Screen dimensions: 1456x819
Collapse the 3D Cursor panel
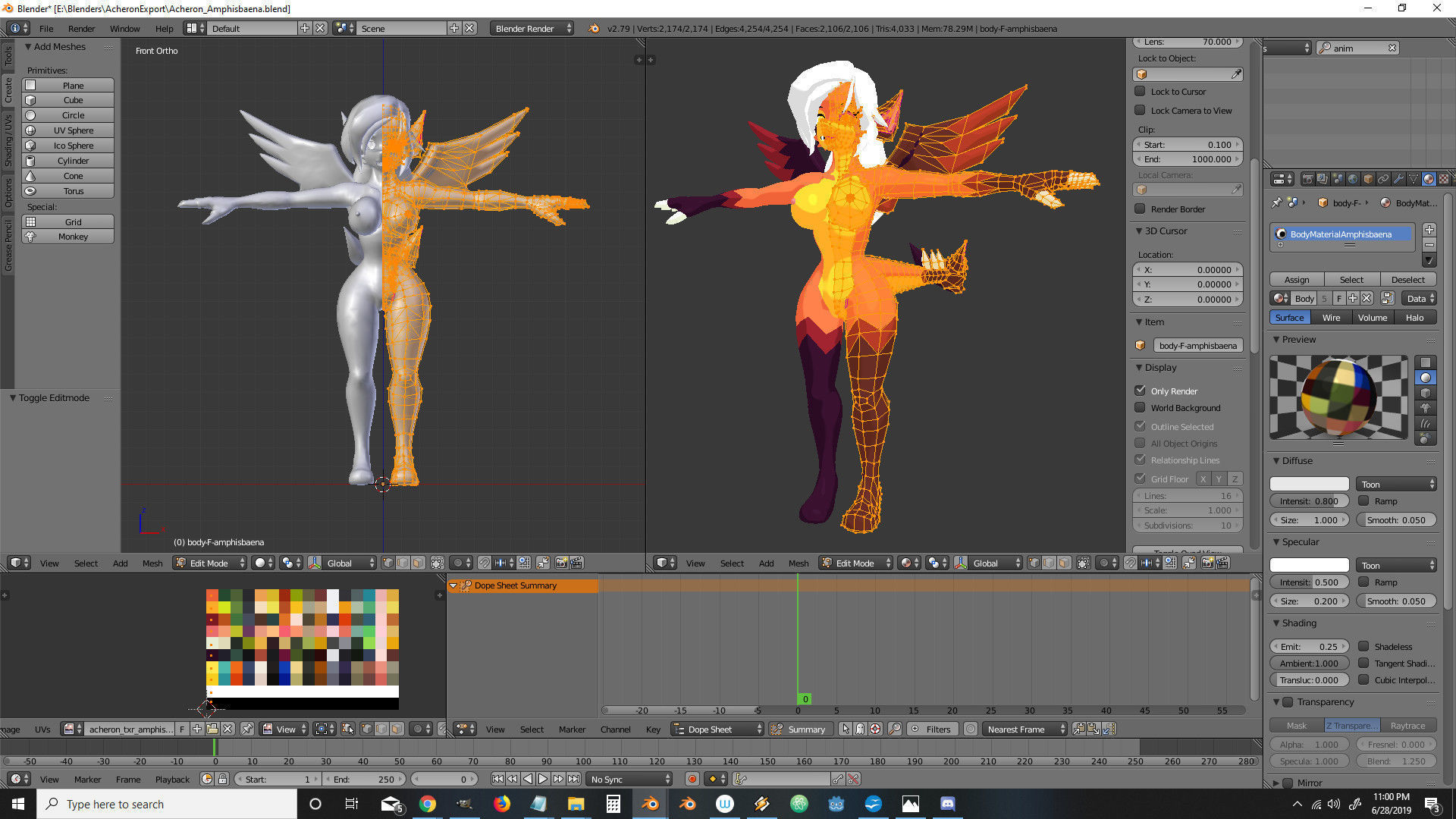[1139, 231]
